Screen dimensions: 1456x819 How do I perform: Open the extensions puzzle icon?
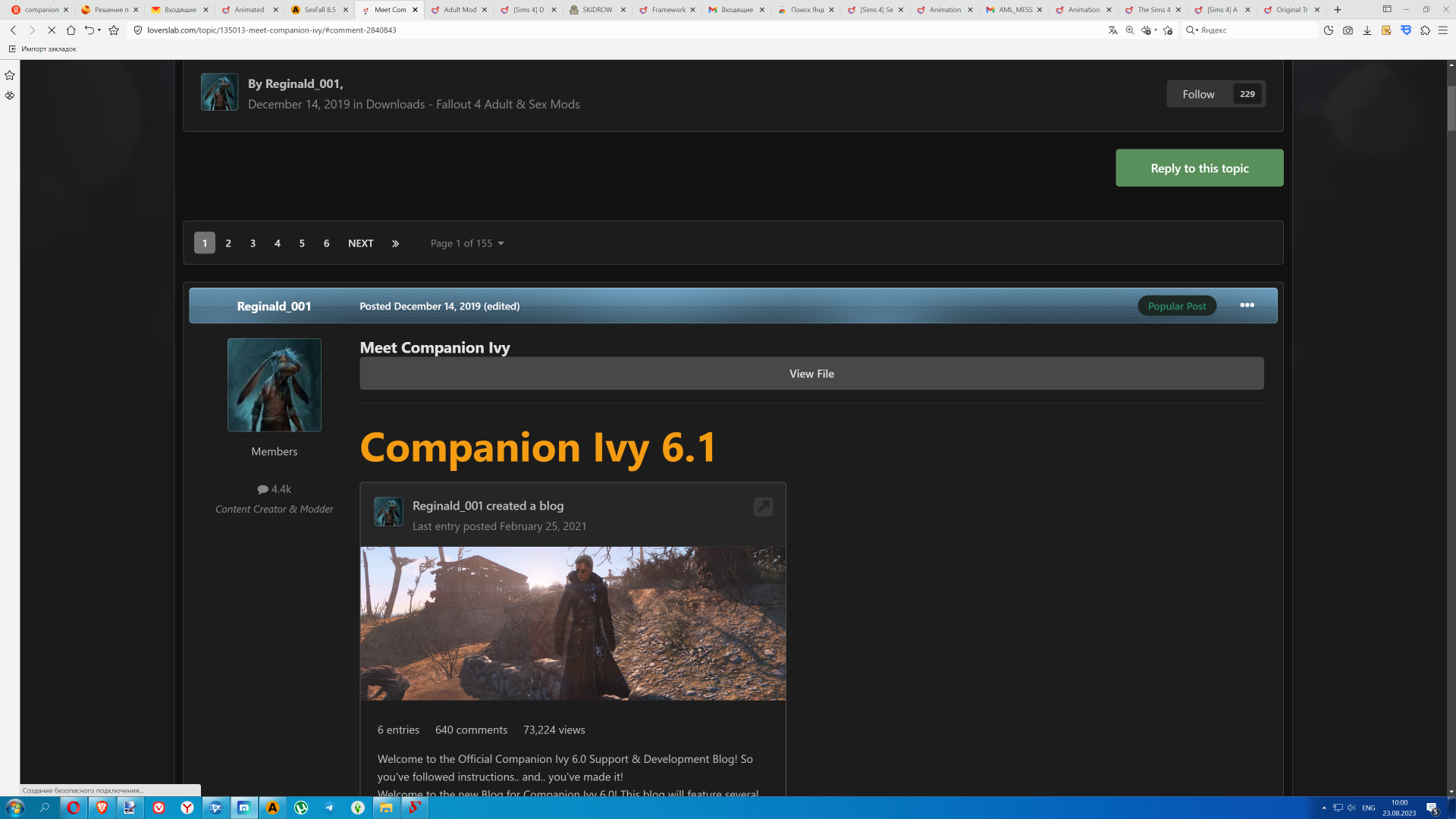tap(1425, 30)
